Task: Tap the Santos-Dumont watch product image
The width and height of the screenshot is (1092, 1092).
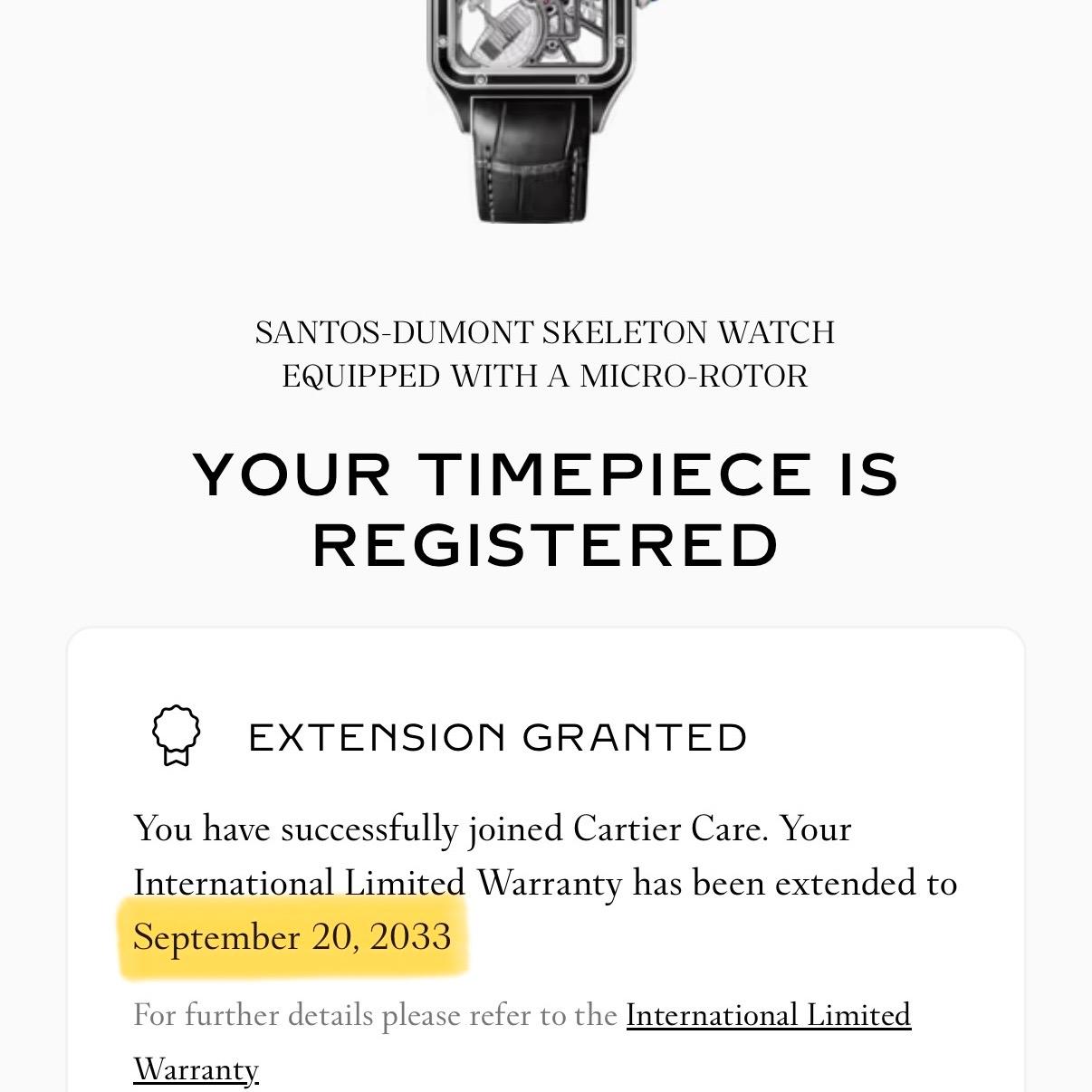Action: [533, 110]
